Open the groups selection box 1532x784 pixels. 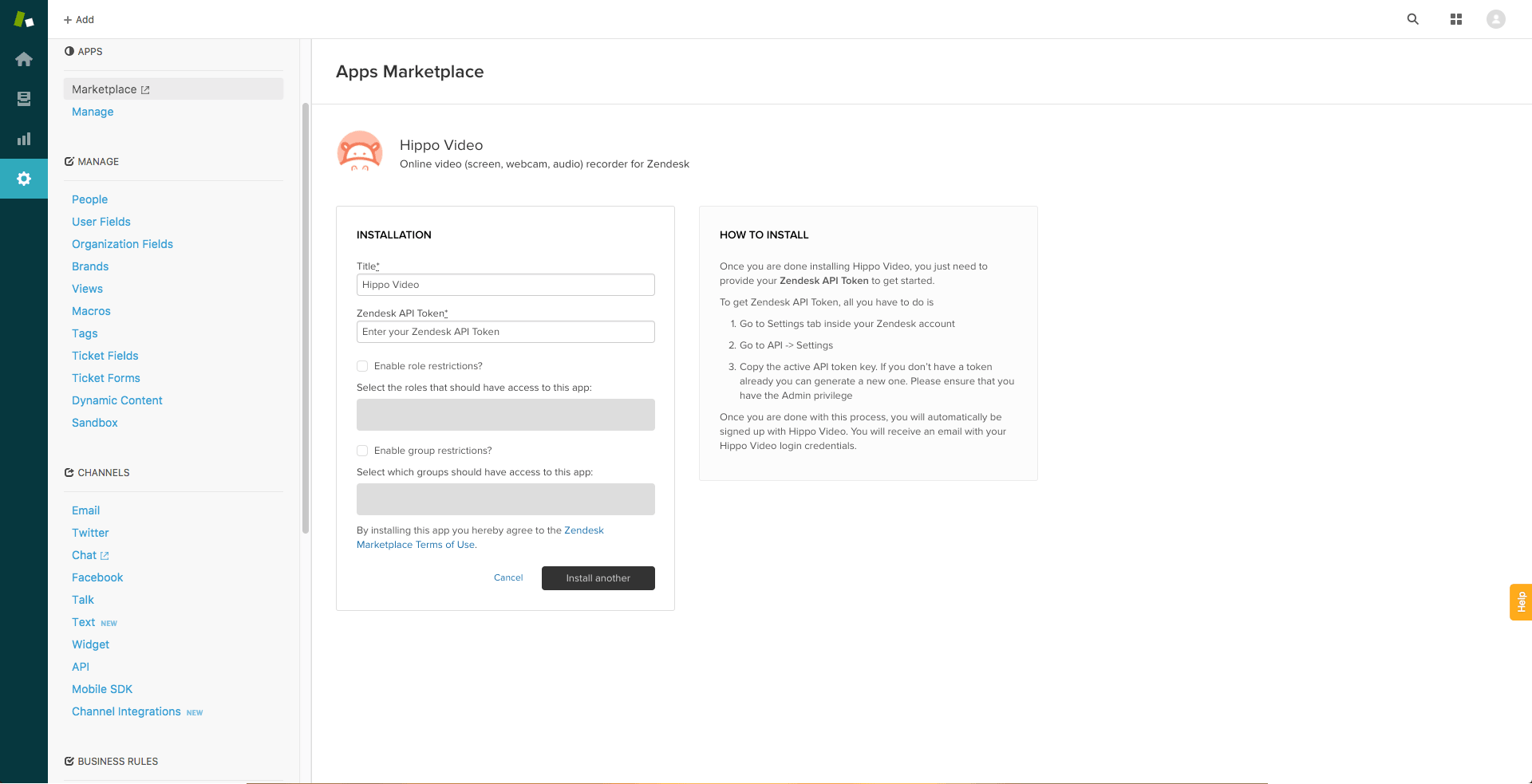505,499
